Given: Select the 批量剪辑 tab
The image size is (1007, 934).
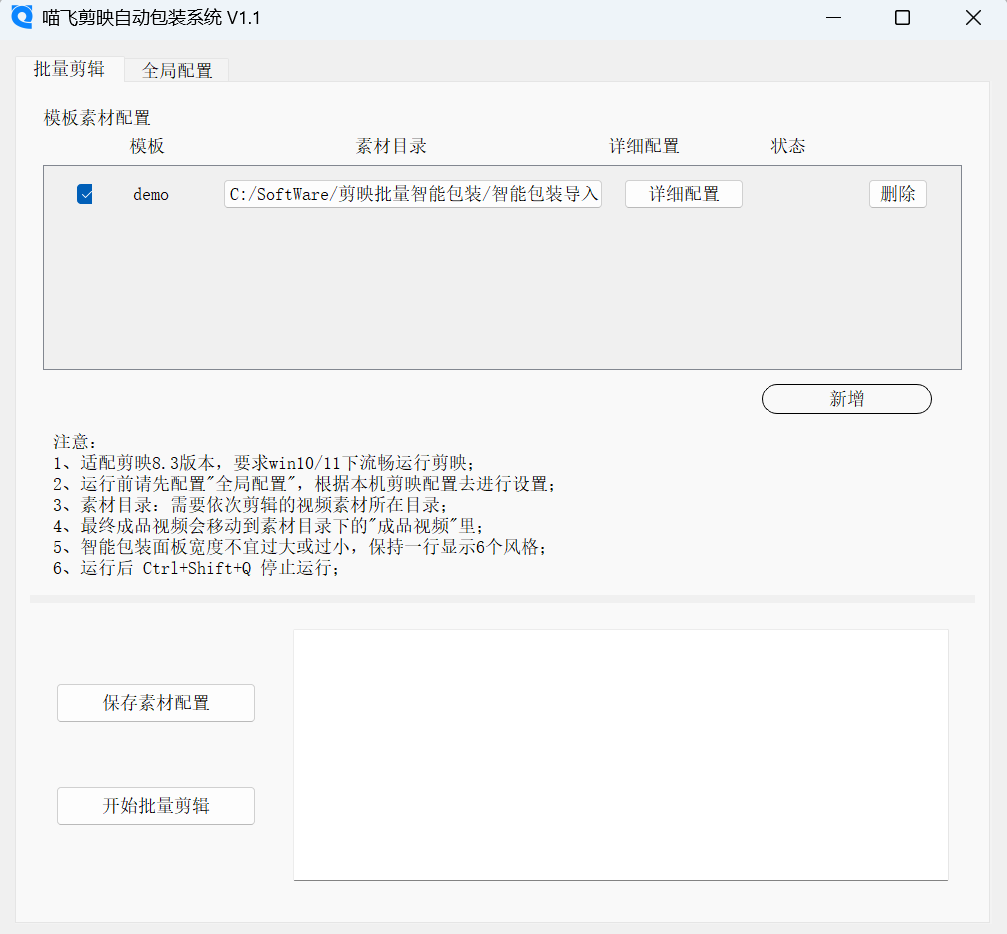Looking at the screenshot, I should click(71, 70).
